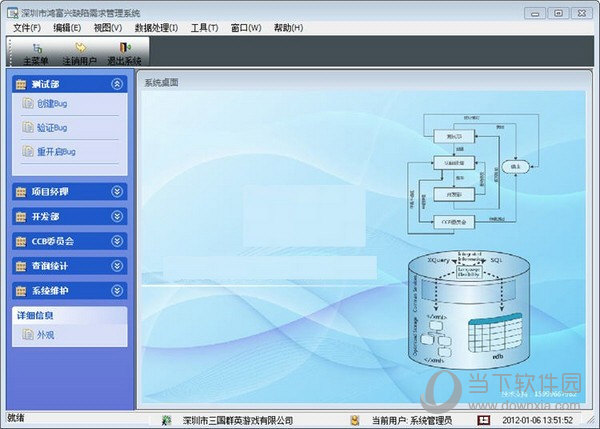The height and width of the screenshot is (429, 600).
Task: Click the 系统桌面 tab label
Action: [162, 83]
